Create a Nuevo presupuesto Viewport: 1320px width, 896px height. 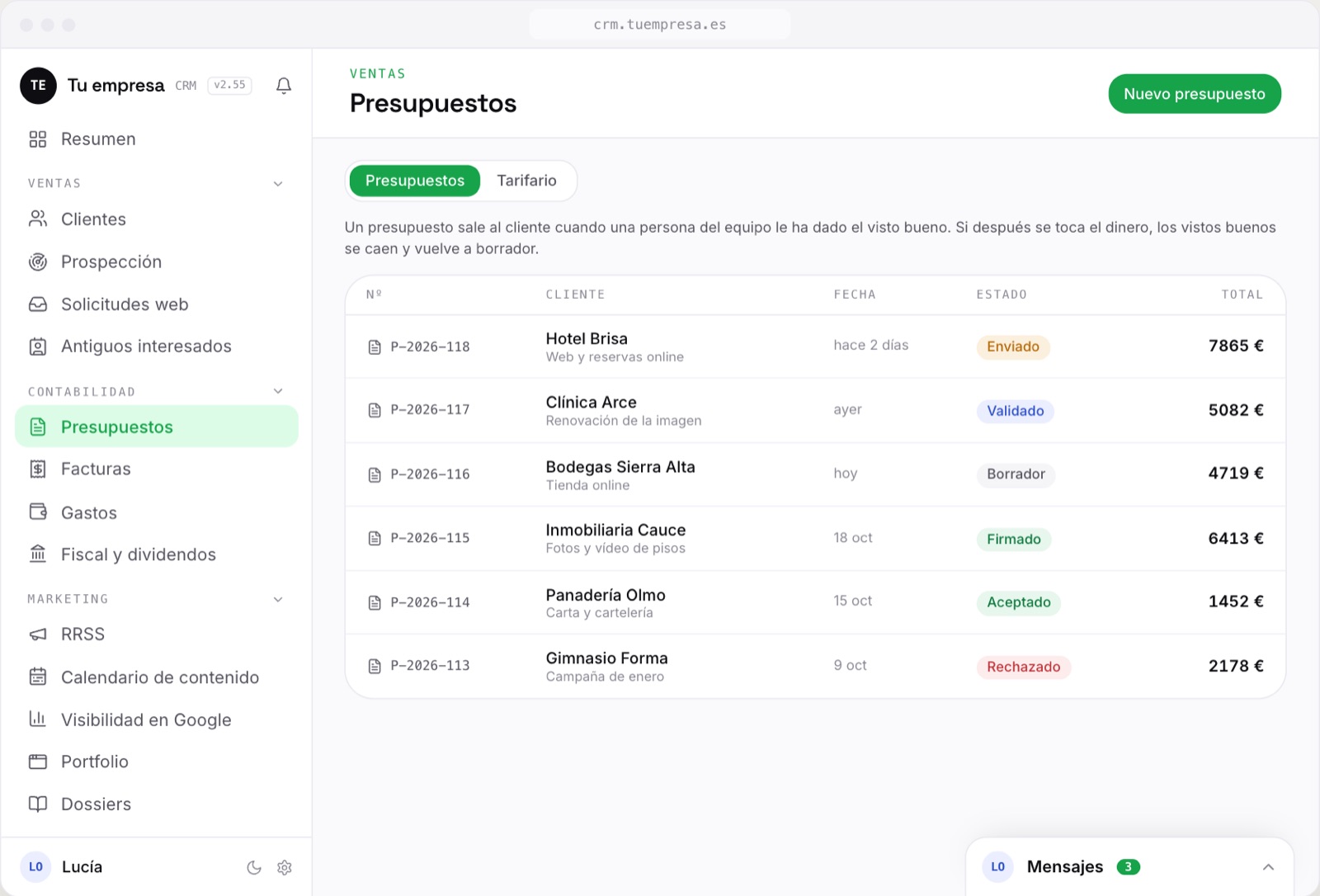coord(1194,94)
